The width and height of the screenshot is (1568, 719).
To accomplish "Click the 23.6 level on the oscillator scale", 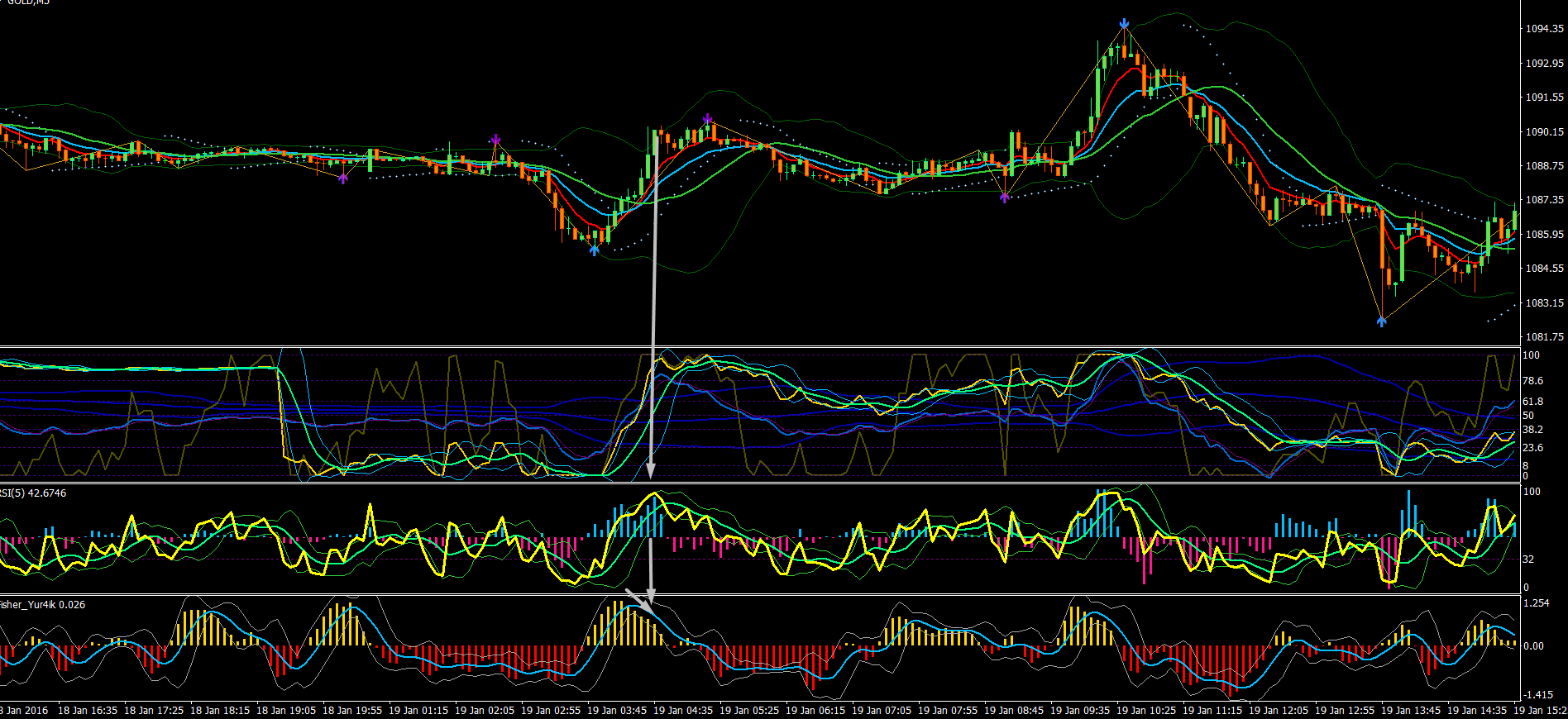I will click(1532, 448).
